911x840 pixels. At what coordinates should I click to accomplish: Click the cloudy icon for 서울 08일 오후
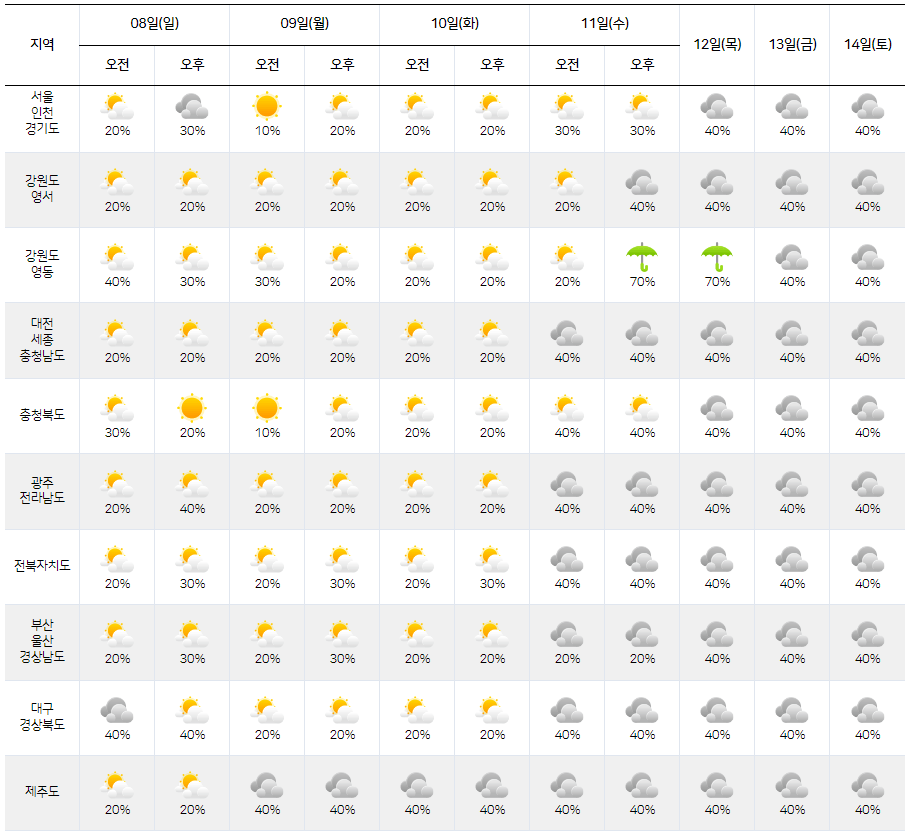[x=192, y=107]
